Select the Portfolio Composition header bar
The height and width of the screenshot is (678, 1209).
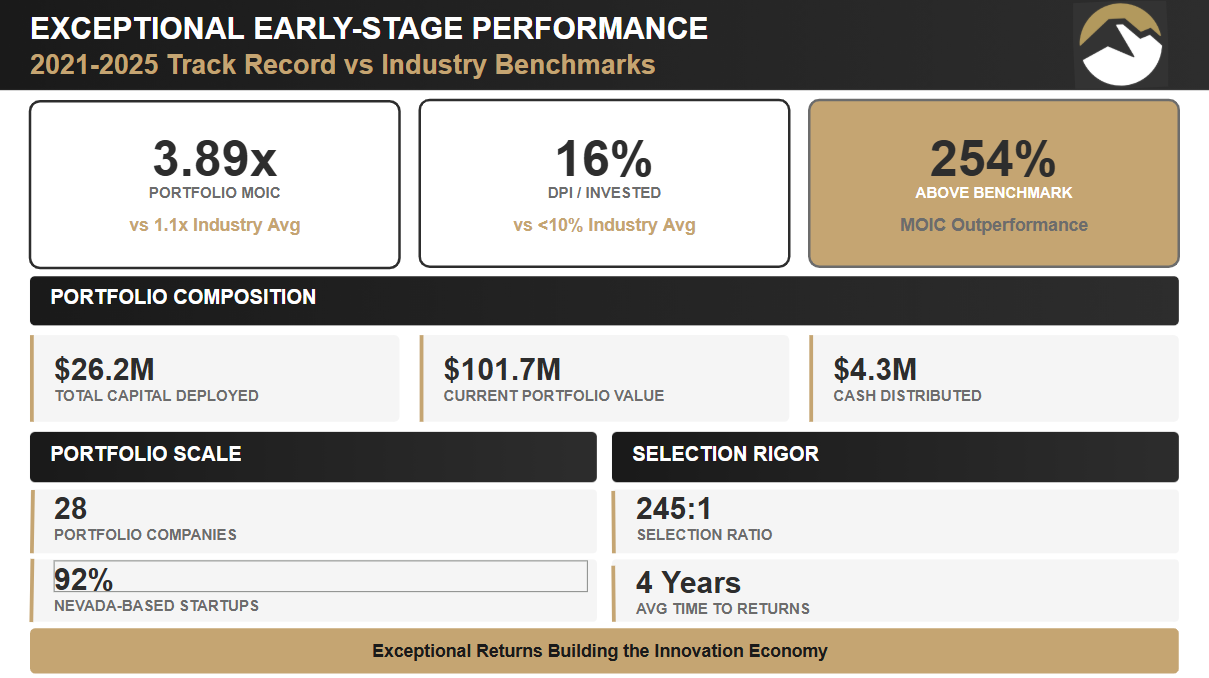click(x=604, y=300)
